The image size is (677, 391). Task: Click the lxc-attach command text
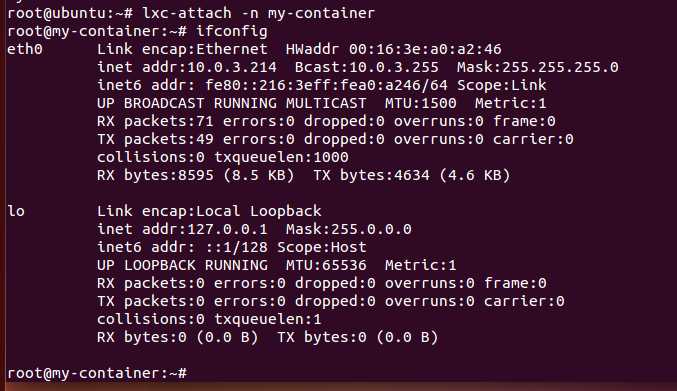[258, 13]
